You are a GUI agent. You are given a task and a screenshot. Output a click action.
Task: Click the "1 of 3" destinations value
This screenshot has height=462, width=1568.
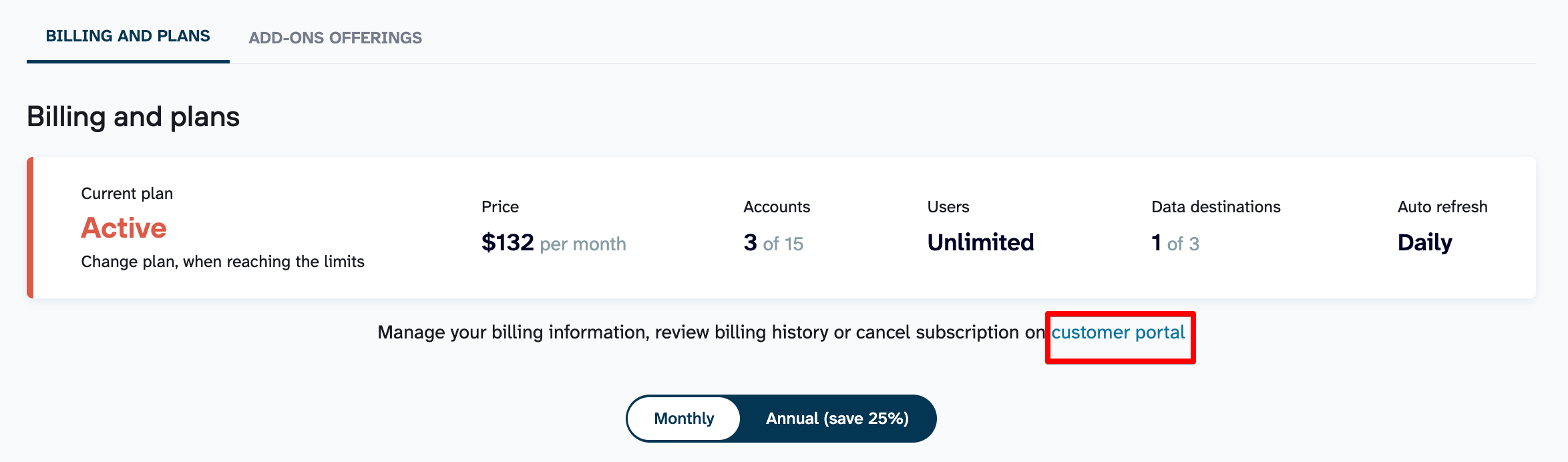(x=1175, y=243)
